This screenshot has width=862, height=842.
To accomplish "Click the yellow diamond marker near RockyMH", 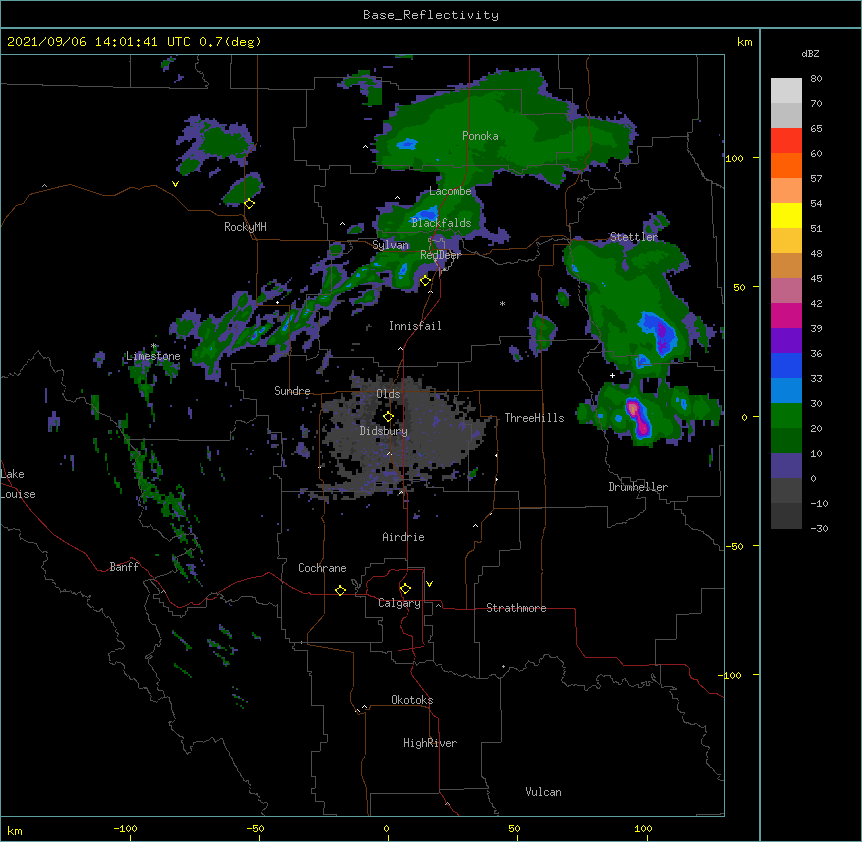I will [x=249, y=204].
